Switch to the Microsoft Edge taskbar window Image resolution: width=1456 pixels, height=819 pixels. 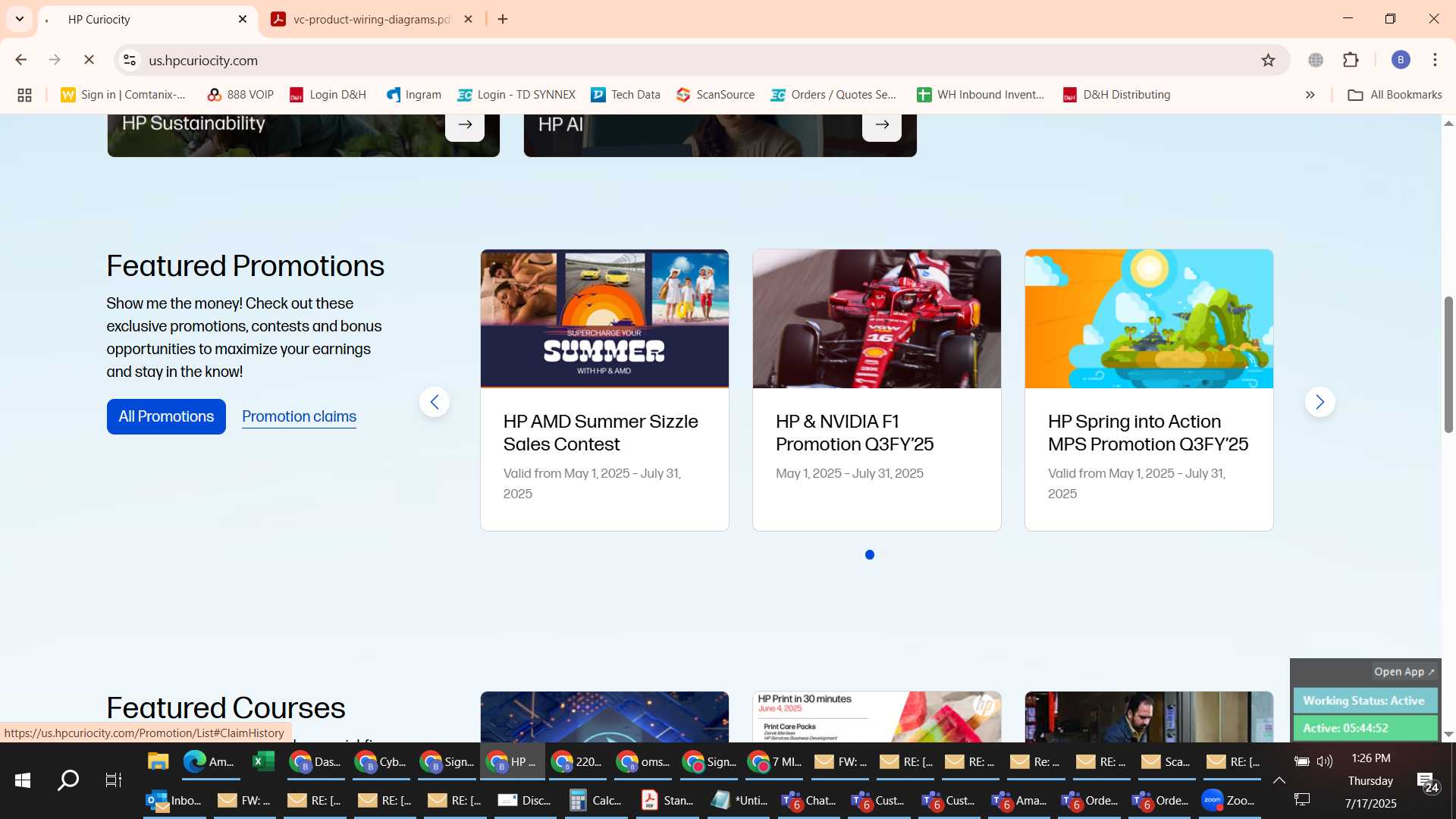pos(209,761)
